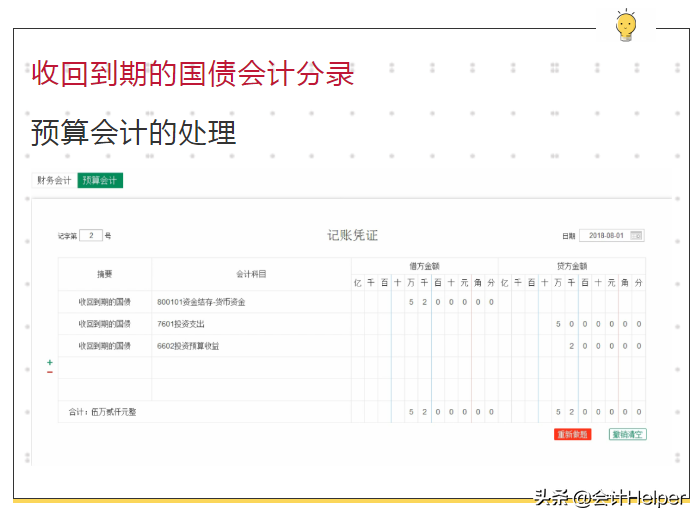Open the date field showing 2018-08-01
This screenshot has width=700, height=521.
(x=611, y=235)
